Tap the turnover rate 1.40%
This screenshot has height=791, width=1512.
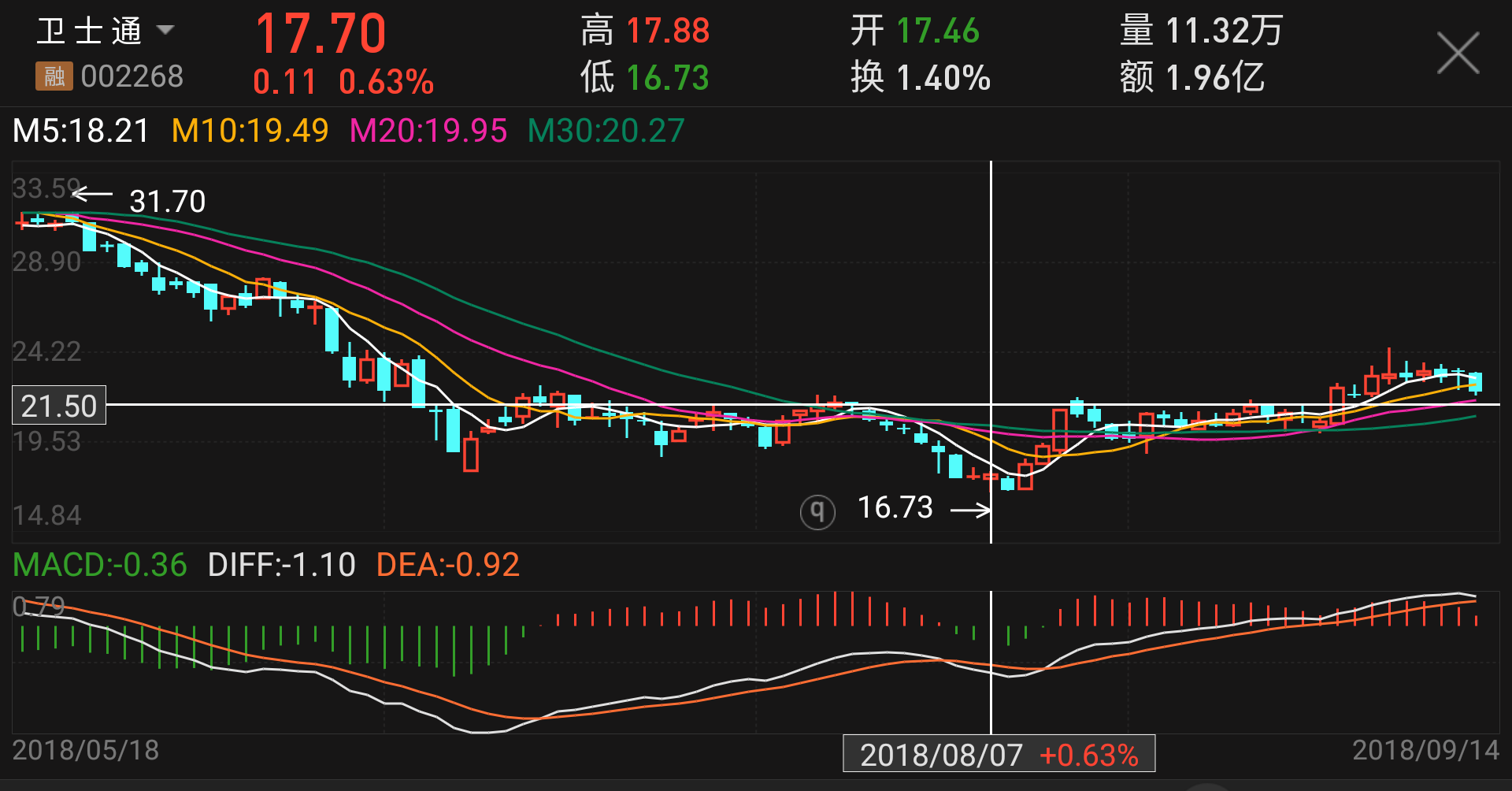(943, 78)
